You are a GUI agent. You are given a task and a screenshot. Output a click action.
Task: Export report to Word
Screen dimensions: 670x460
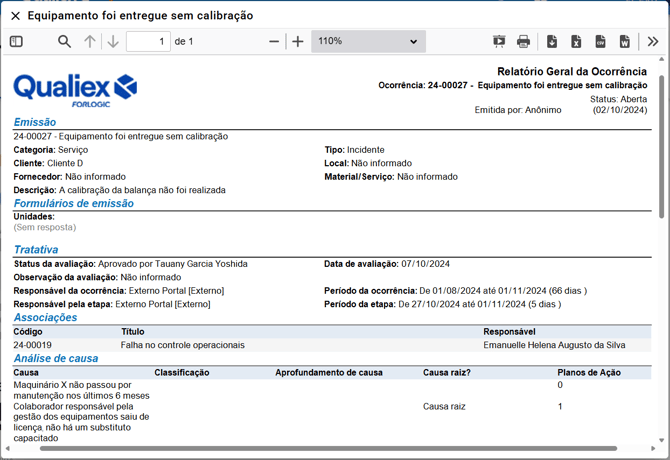coord(625,42)
